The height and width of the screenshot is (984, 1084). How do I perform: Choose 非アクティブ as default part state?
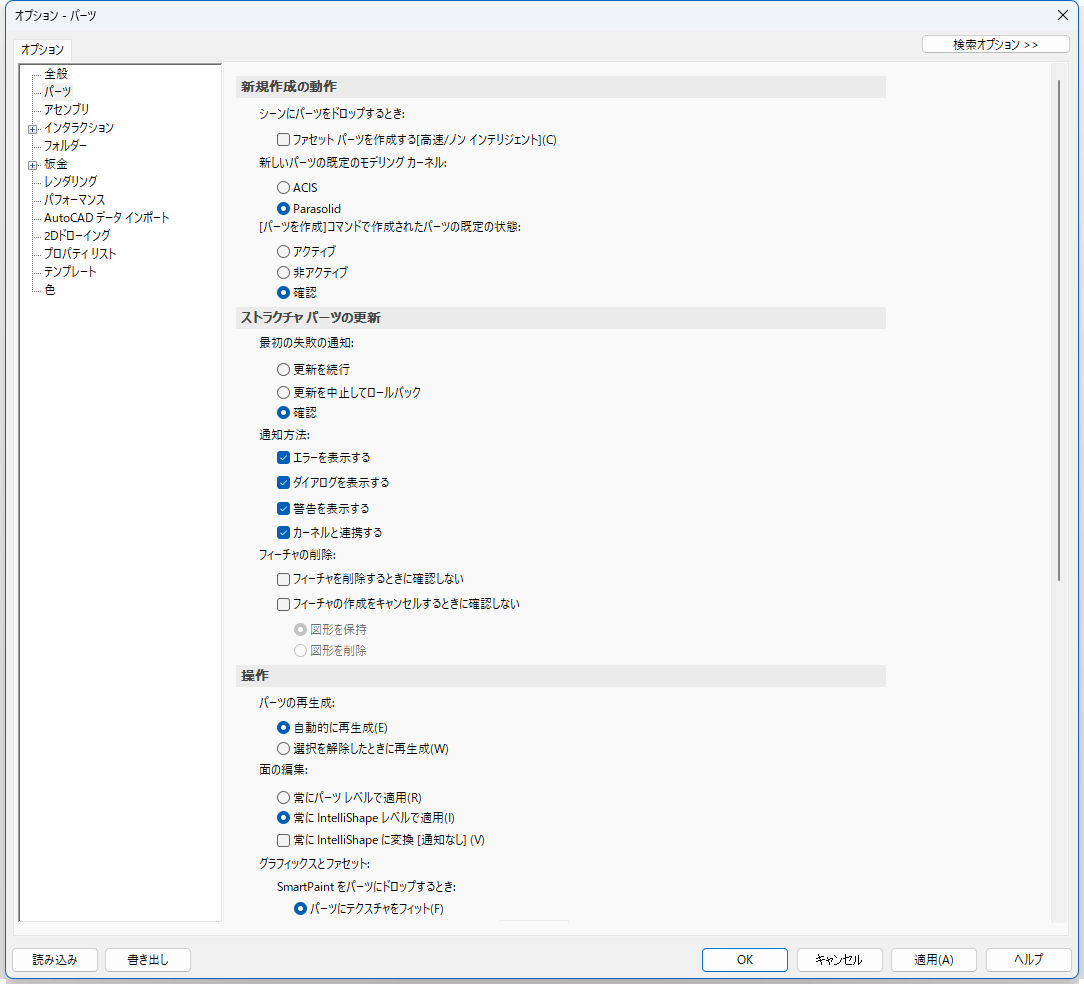click(x=284, y=272)
